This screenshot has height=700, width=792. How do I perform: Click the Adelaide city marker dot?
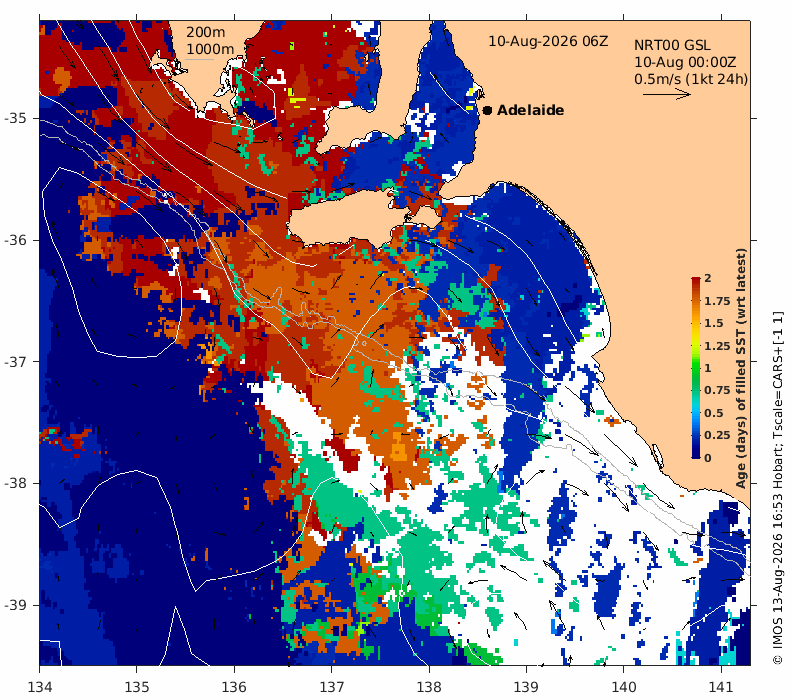[487, 110]
